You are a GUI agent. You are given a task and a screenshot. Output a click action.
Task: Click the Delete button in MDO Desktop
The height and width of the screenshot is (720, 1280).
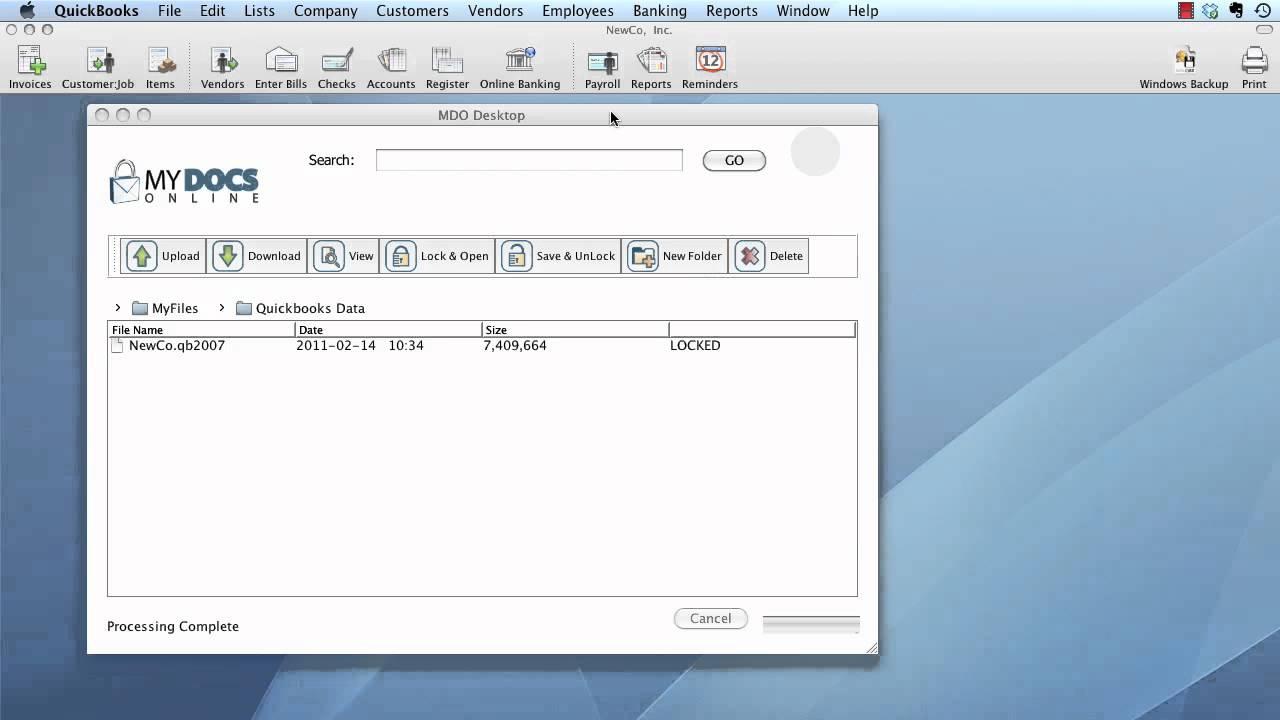pyautogui.click(x=769, y=256)
